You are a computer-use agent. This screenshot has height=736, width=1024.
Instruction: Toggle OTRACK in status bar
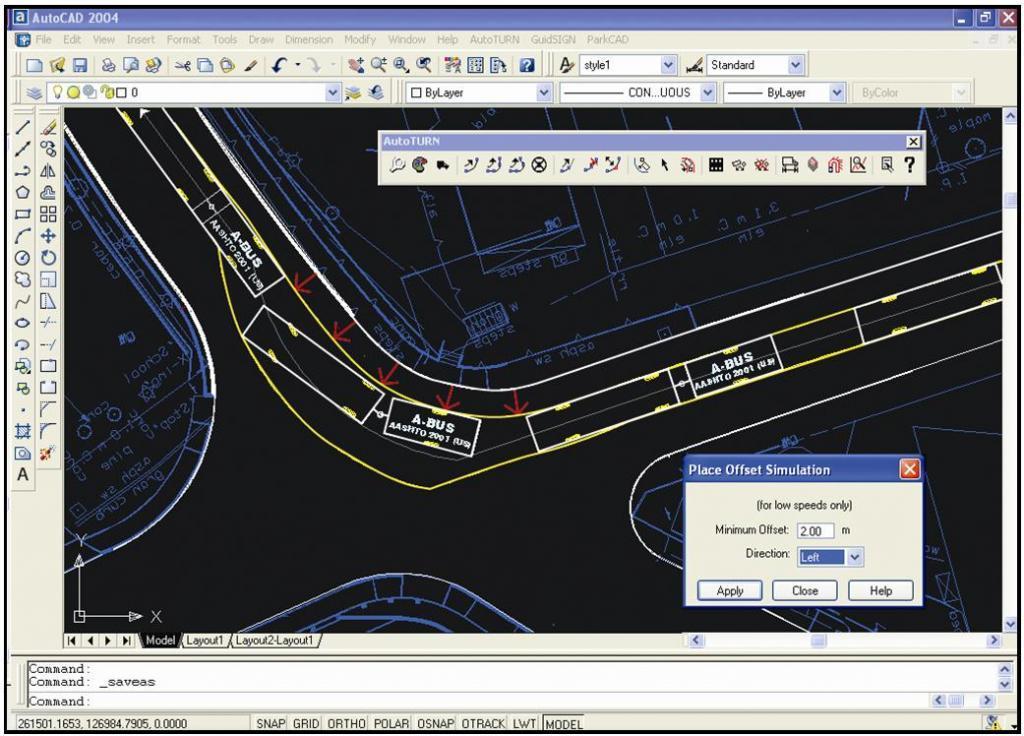[x=483, y=723]
